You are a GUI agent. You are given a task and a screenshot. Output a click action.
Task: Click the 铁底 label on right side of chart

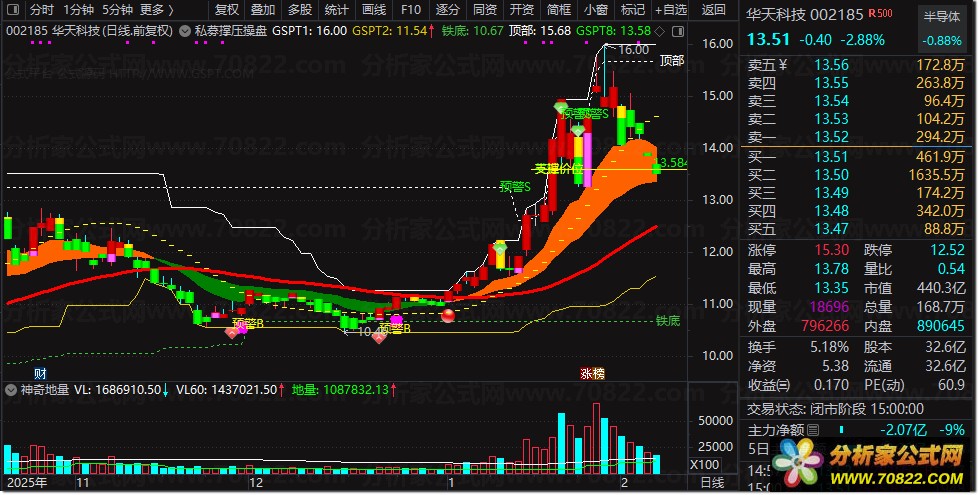[668, 321]
